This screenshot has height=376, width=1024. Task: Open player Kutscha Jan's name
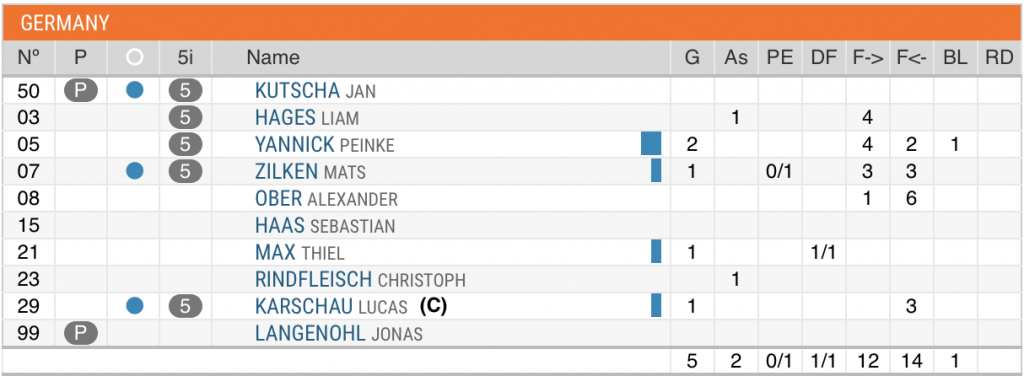(x=315, y=91)
